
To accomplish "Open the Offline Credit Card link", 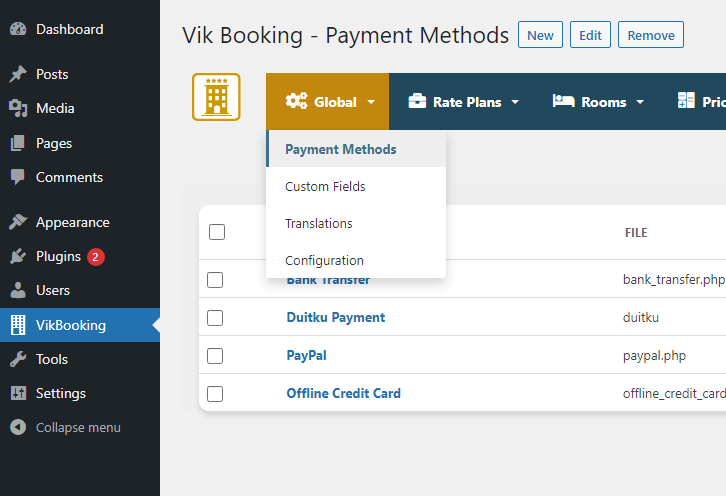I will coord(344,393).
